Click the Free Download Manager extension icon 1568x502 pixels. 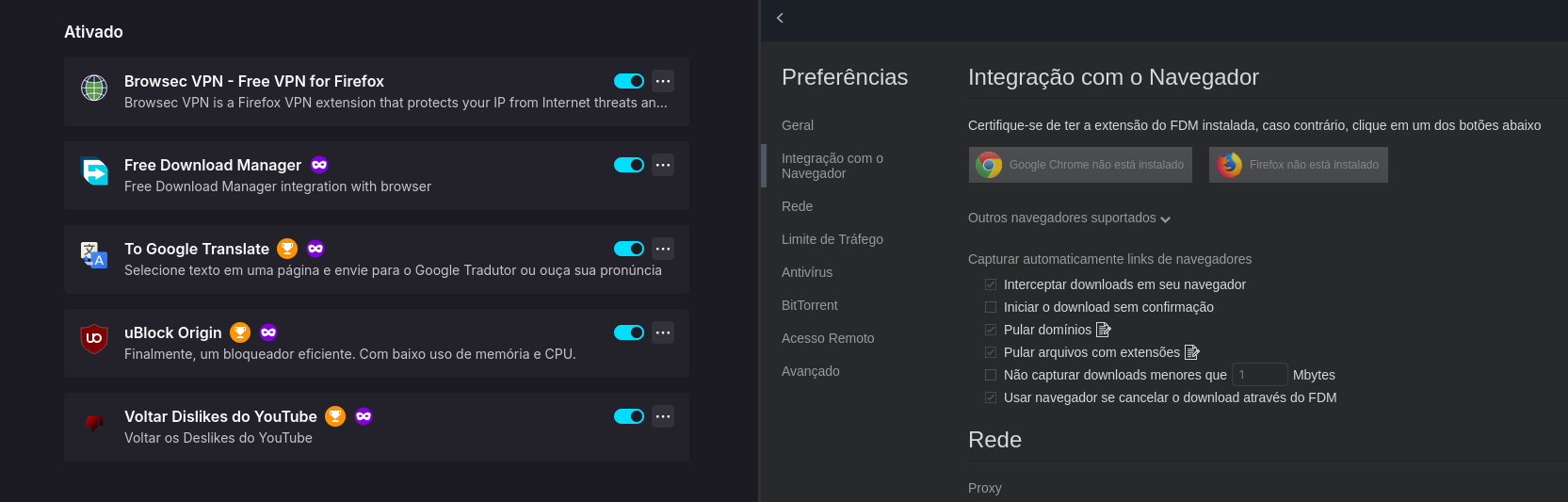[94, 171]
